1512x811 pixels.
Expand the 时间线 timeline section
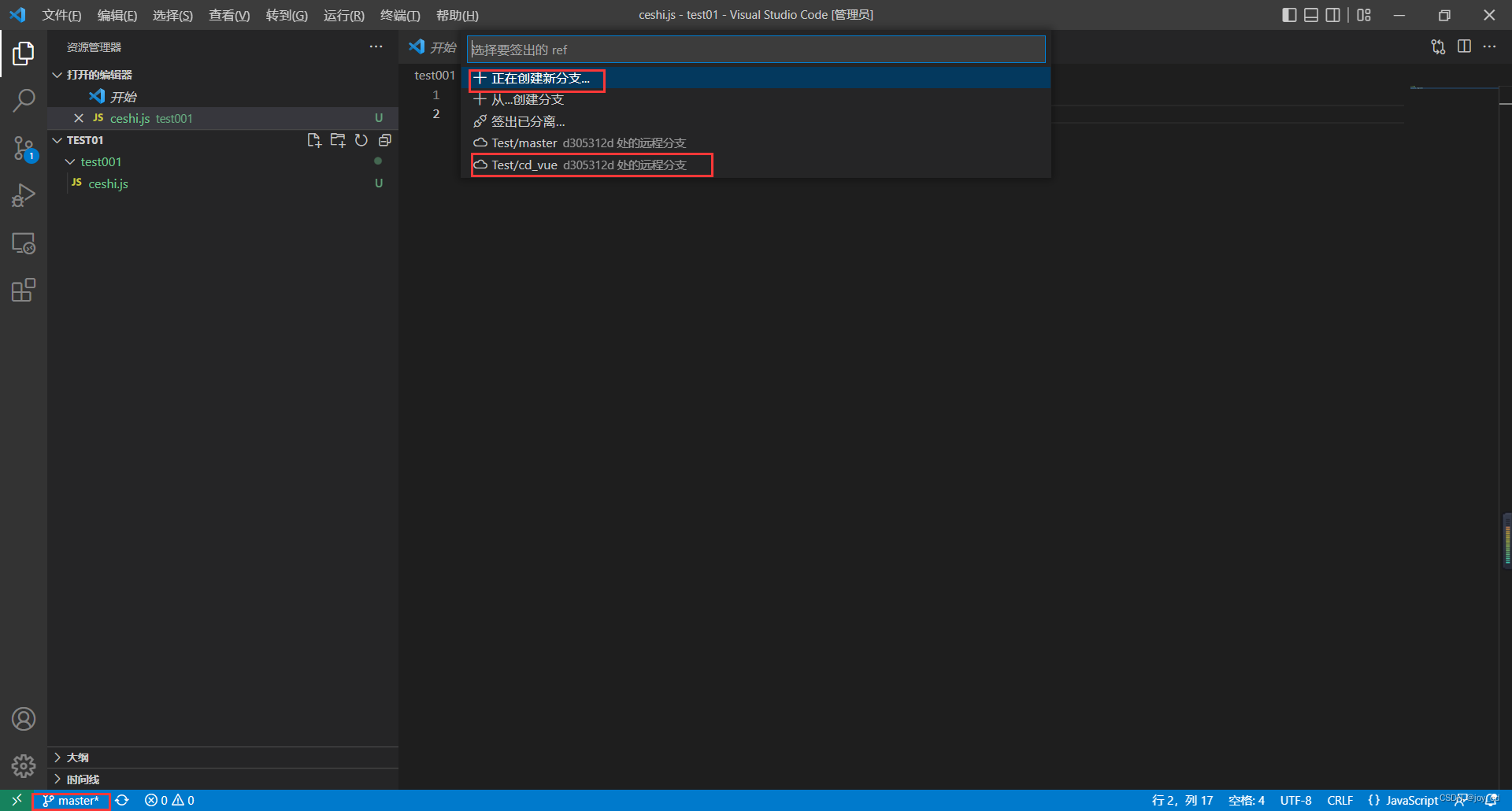point(223,780)
